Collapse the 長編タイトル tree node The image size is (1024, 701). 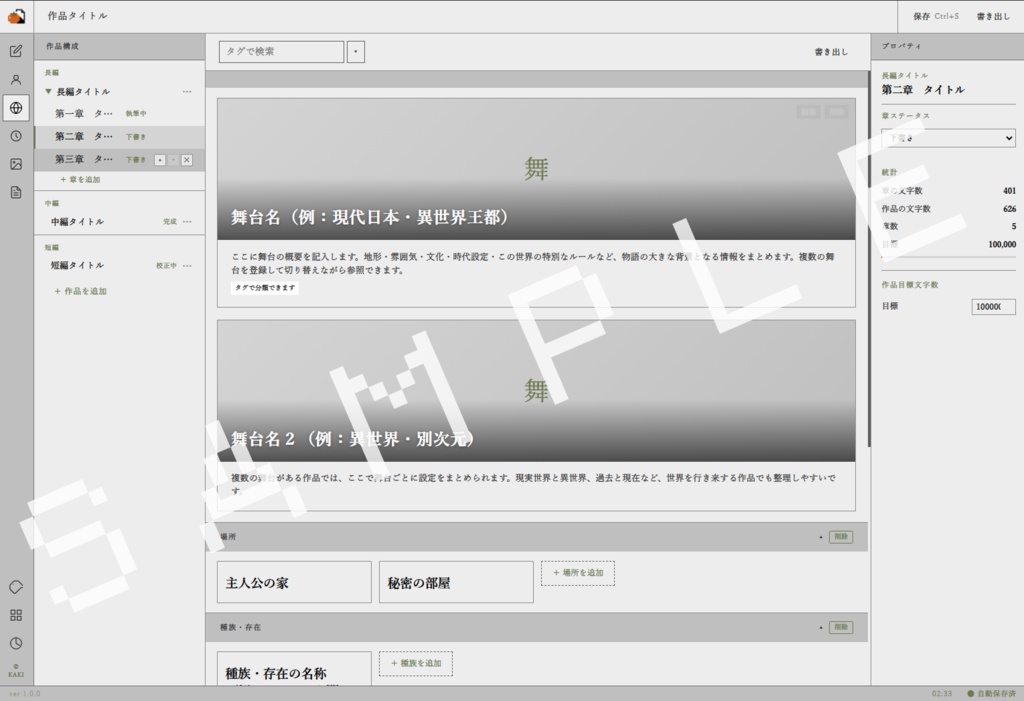48,91
